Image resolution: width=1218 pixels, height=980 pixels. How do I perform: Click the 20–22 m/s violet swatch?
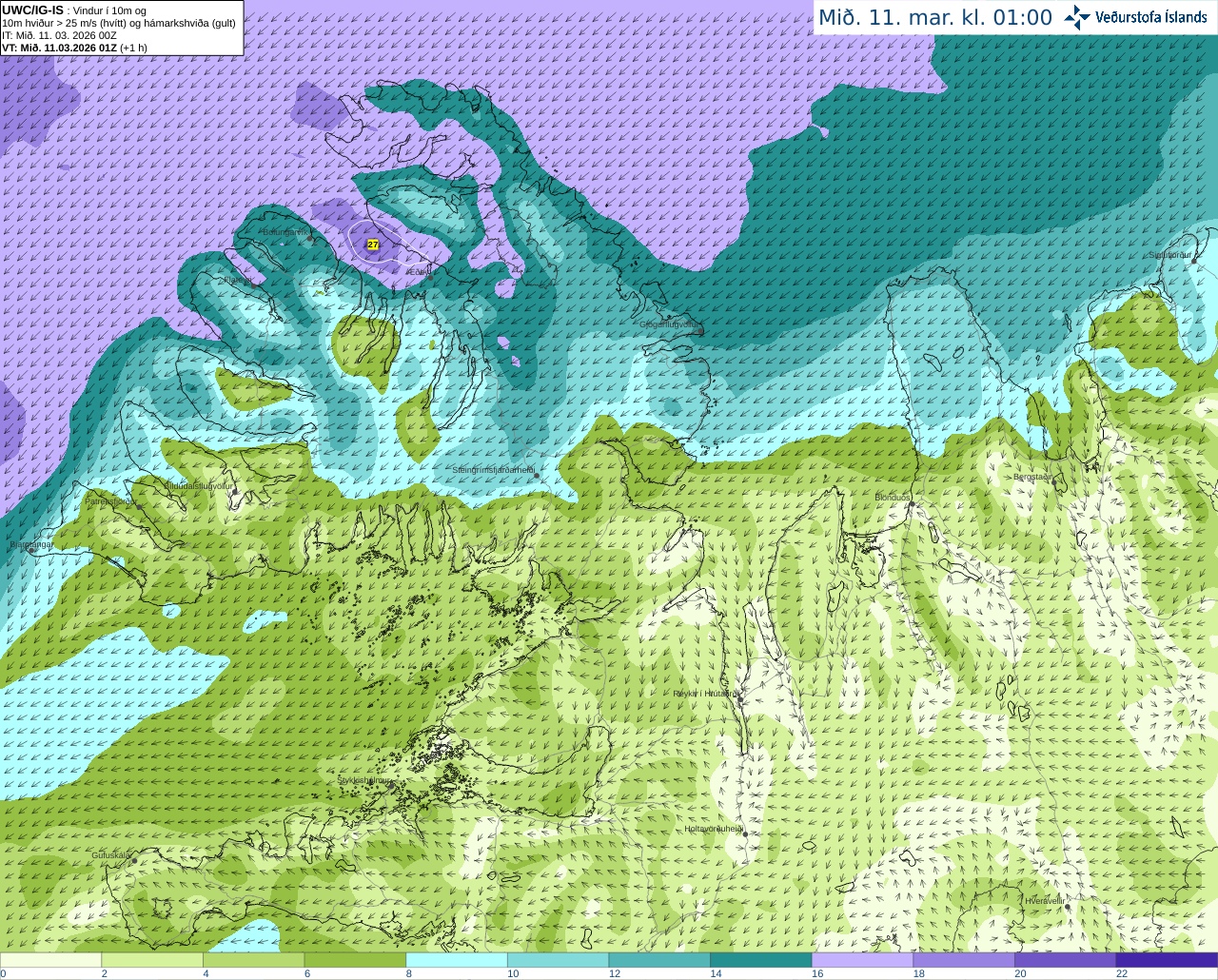[1066, 960]
